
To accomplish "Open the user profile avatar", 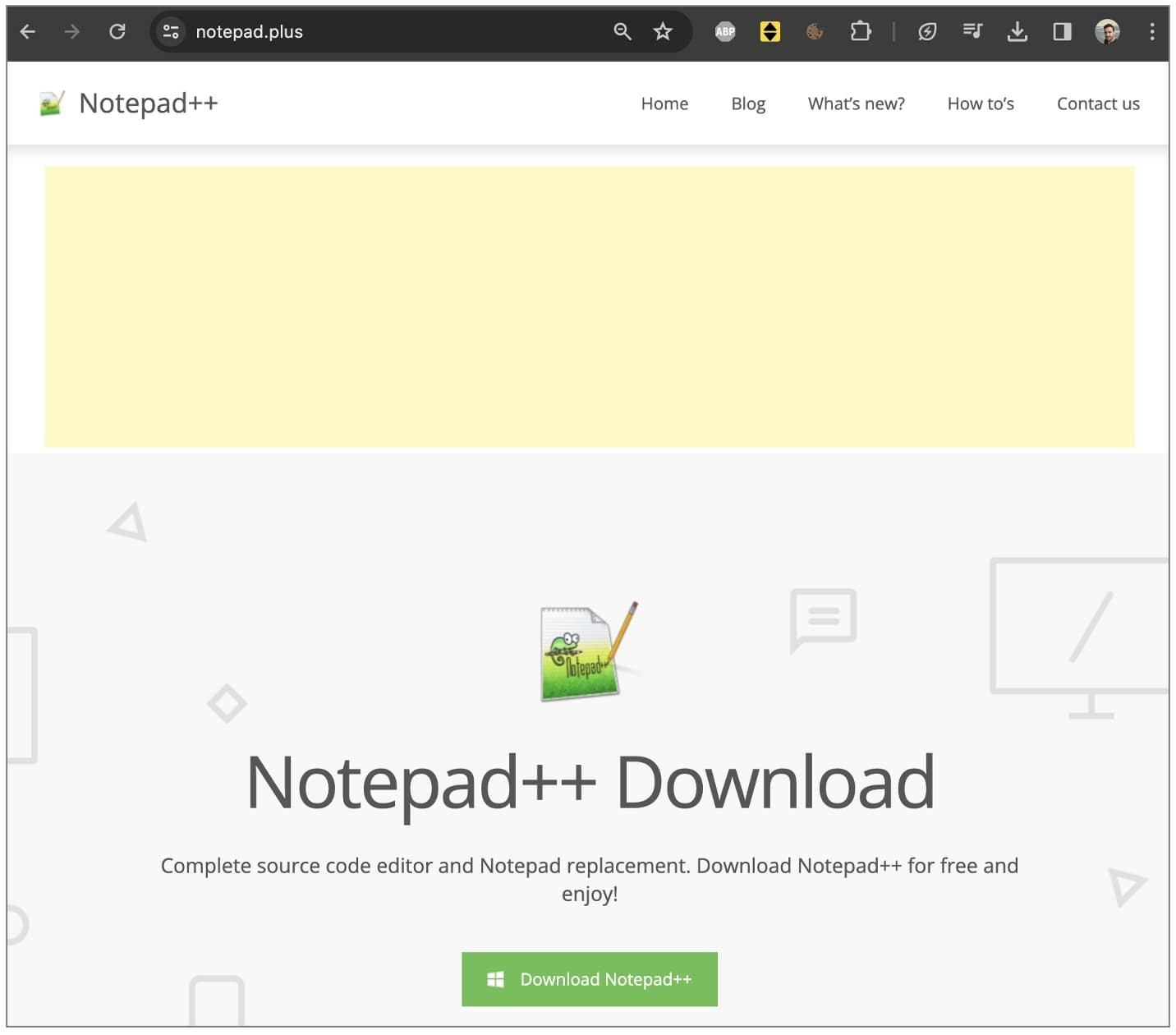I will point(1107,32).
